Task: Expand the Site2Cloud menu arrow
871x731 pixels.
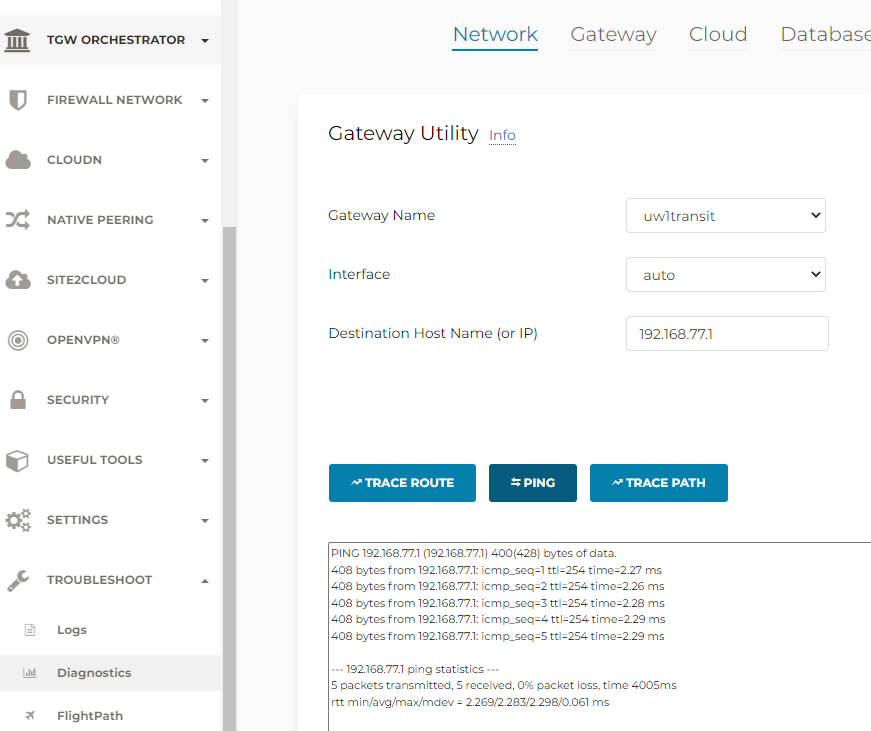Action: click(205, 281)
